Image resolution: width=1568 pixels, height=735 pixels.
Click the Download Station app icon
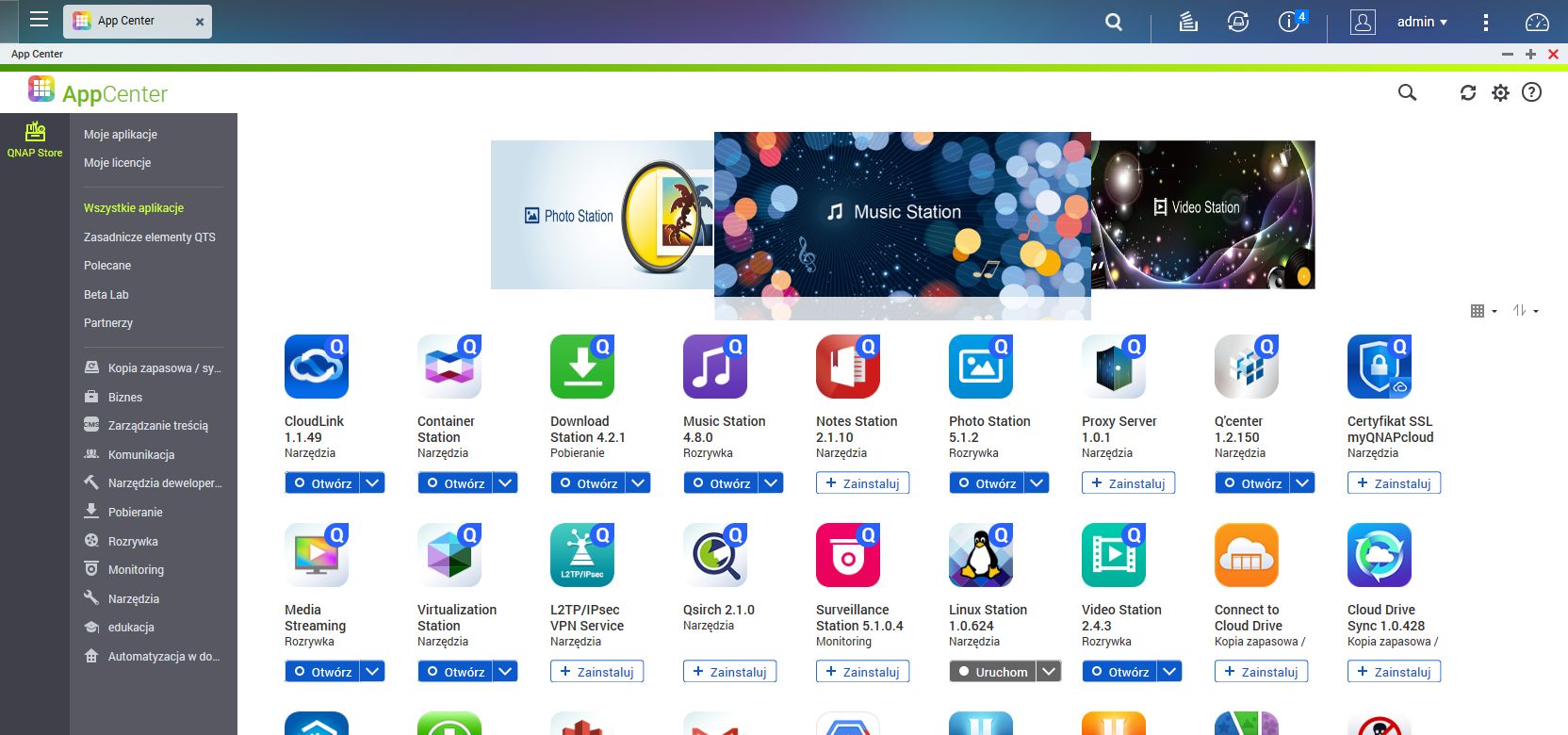pyautogui.click(x=582, y=366)
